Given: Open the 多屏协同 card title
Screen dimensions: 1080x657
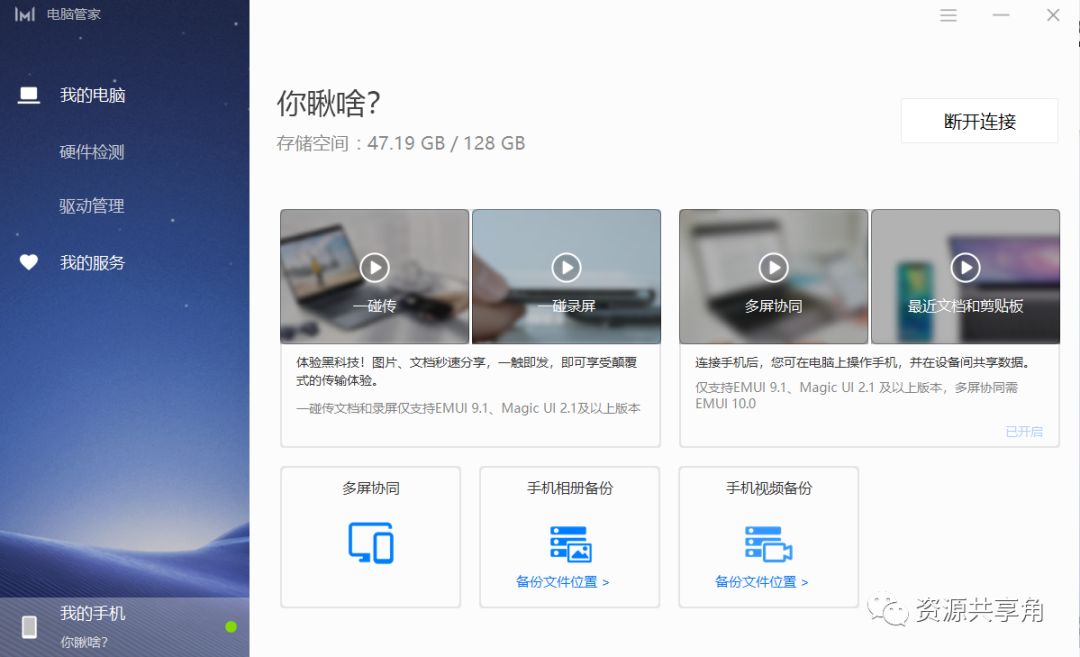Looking at the screenshot, I should 371,488.
